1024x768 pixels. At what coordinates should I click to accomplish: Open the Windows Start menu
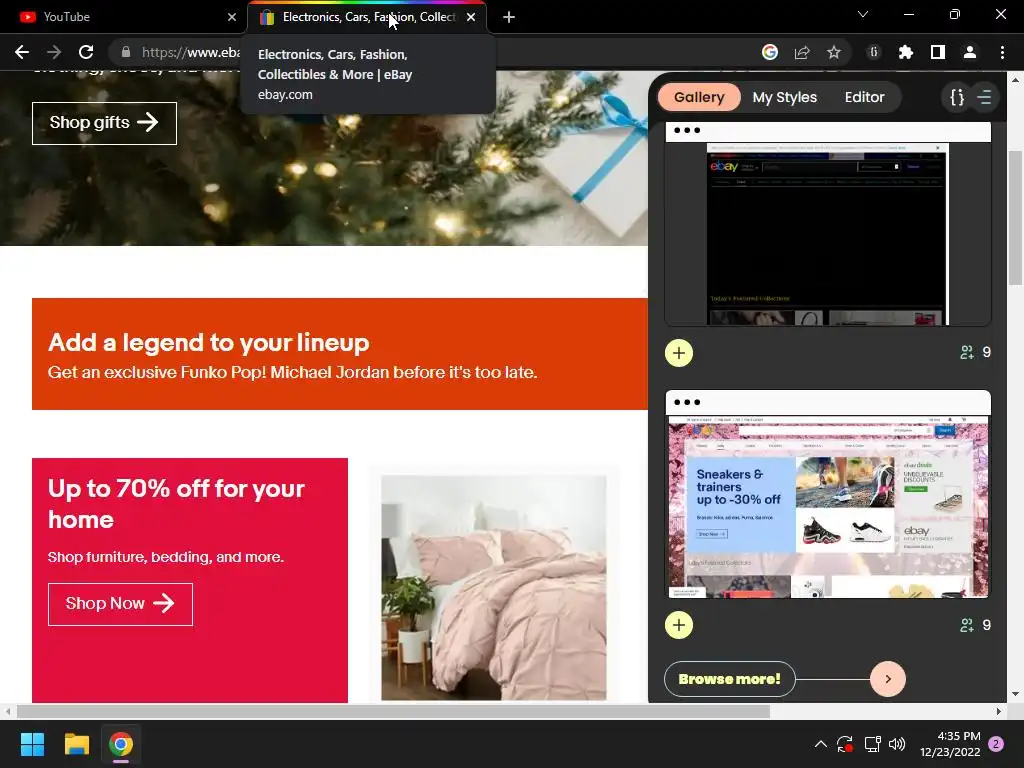click(32, 744)
